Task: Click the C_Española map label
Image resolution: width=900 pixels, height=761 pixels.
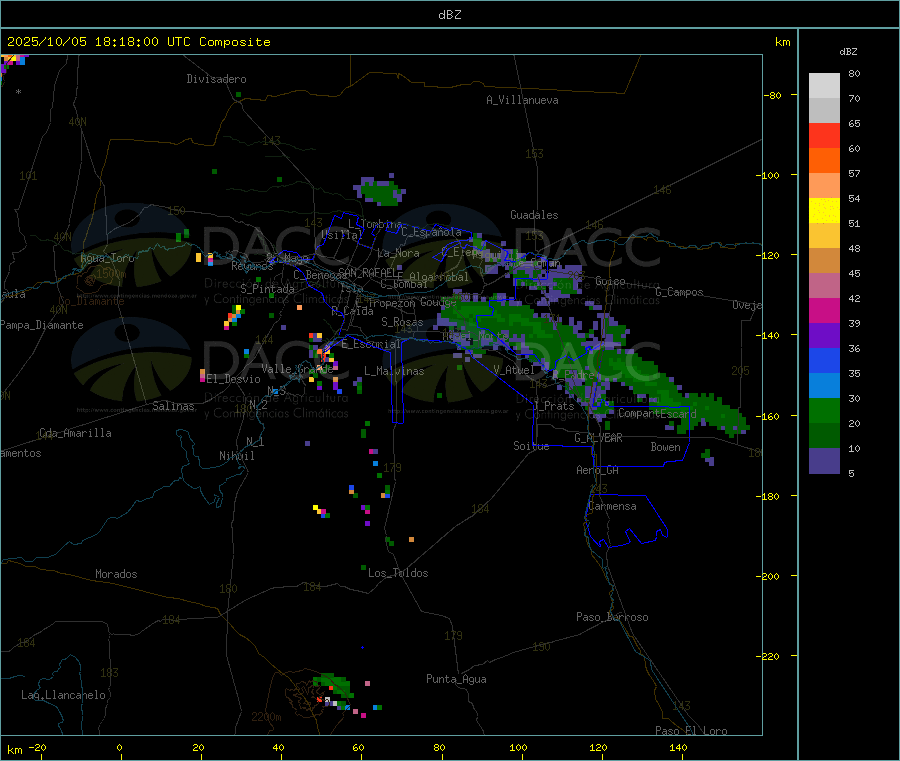Action: [x=432, y=232]
